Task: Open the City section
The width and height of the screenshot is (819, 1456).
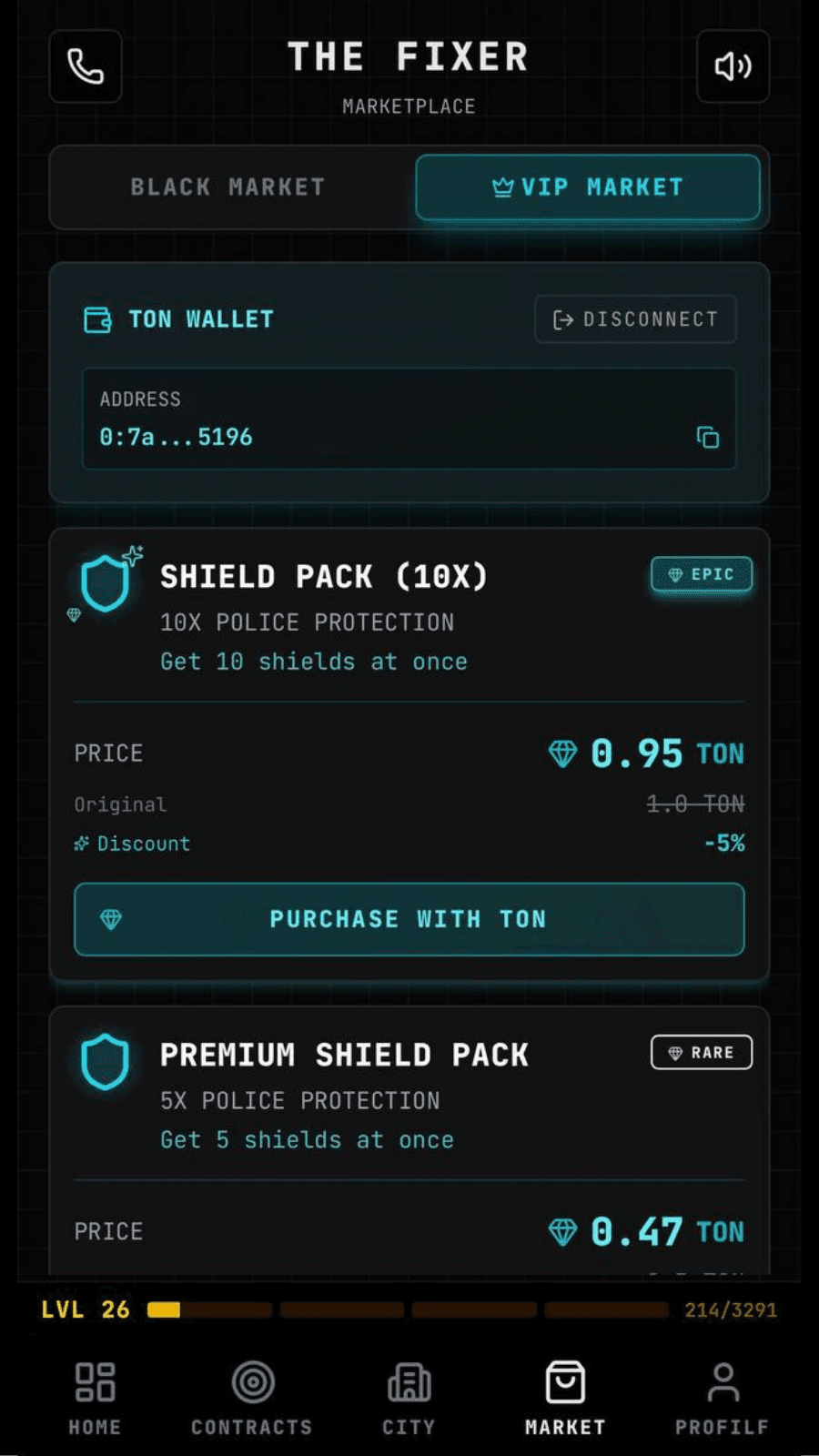Action: pos(409,1398)
